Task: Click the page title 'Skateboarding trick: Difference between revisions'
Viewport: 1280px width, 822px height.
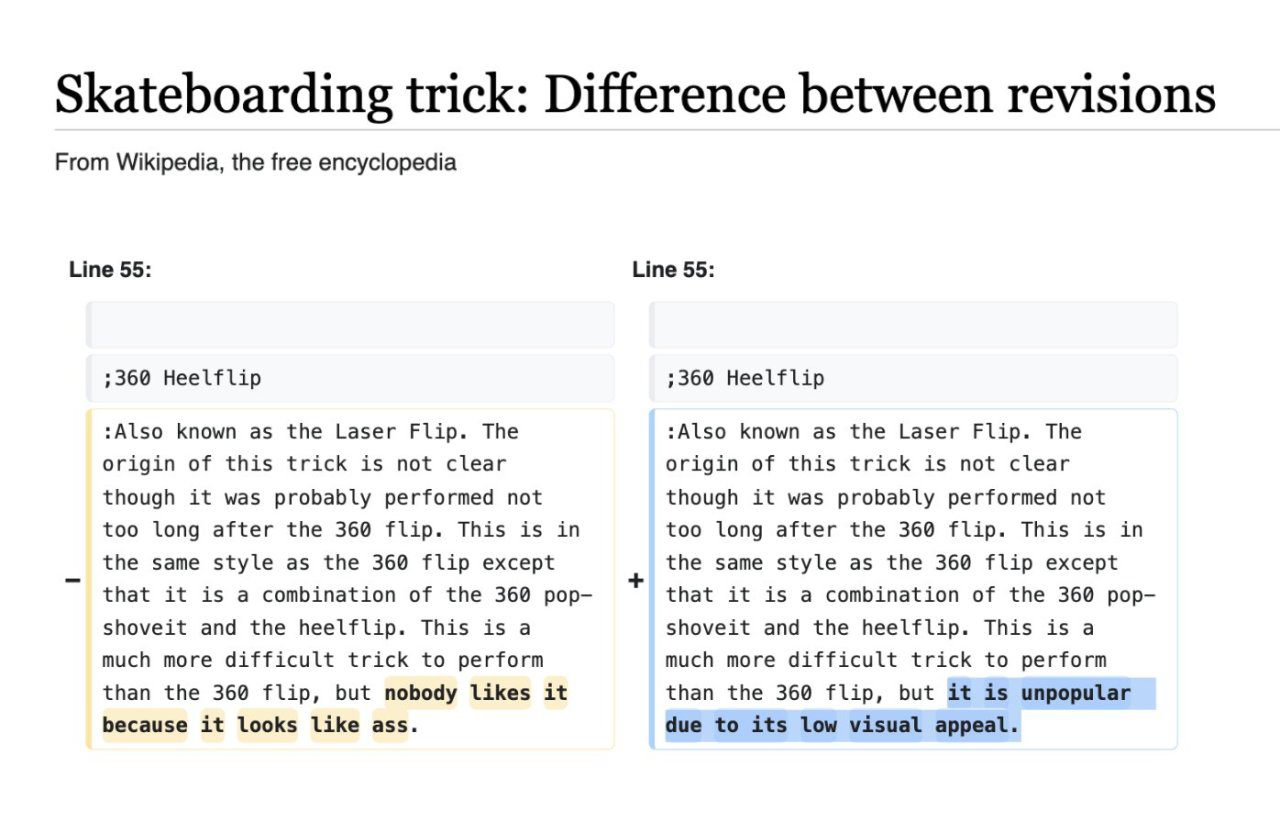Action: click(635, 94)
